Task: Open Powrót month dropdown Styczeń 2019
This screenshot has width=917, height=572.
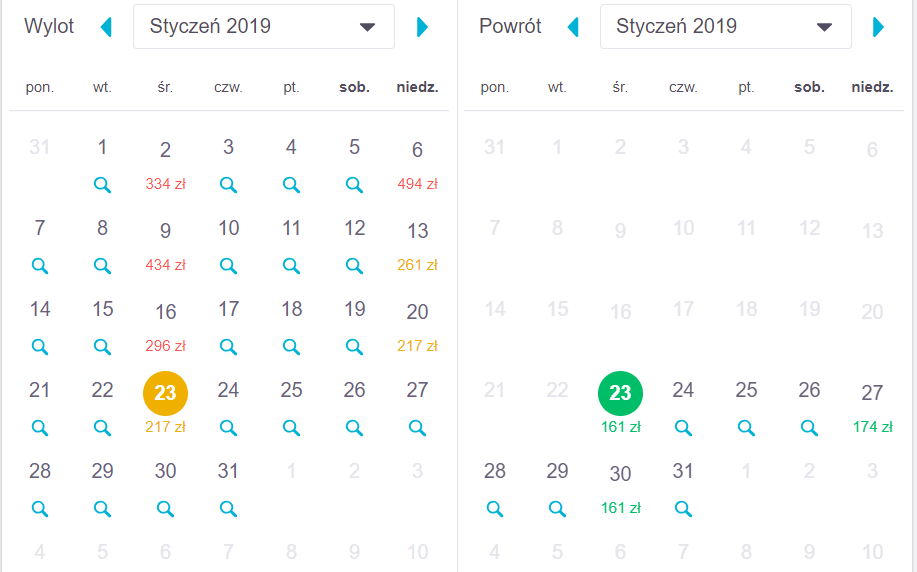Action: pyautogui.click(x=725, y=27)
